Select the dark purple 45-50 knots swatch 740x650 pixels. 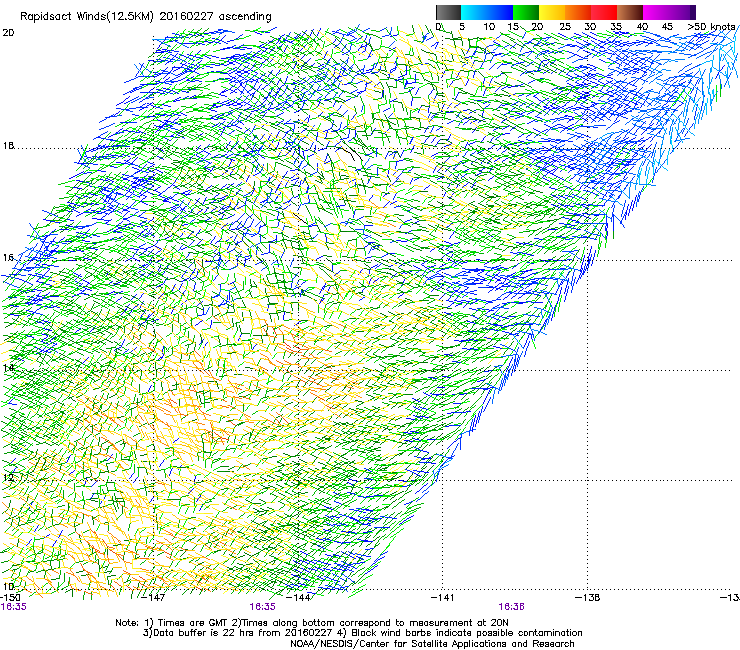pos(682,12)
